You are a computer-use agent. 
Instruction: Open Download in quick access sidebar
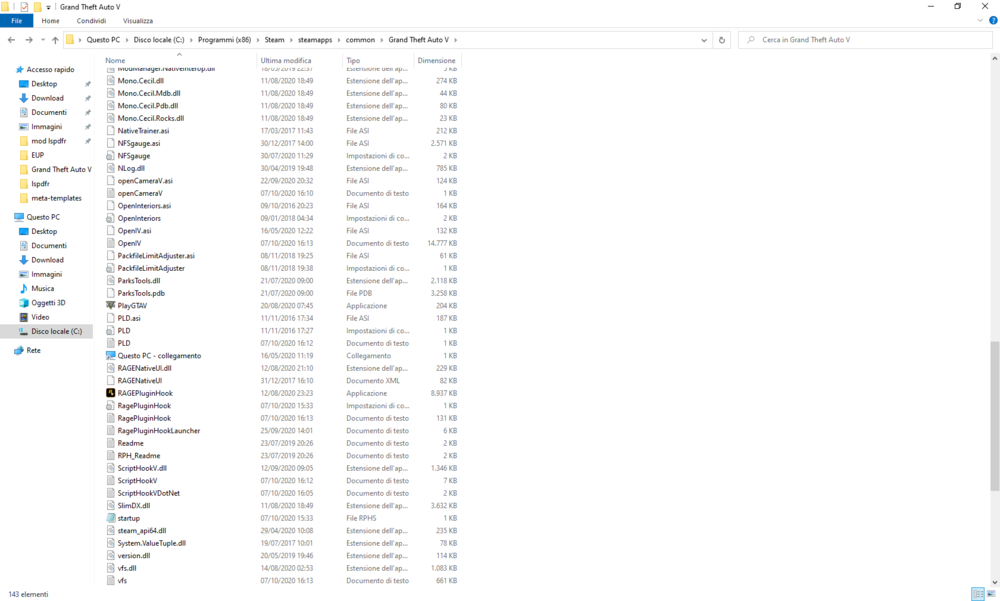click(47, 98)
